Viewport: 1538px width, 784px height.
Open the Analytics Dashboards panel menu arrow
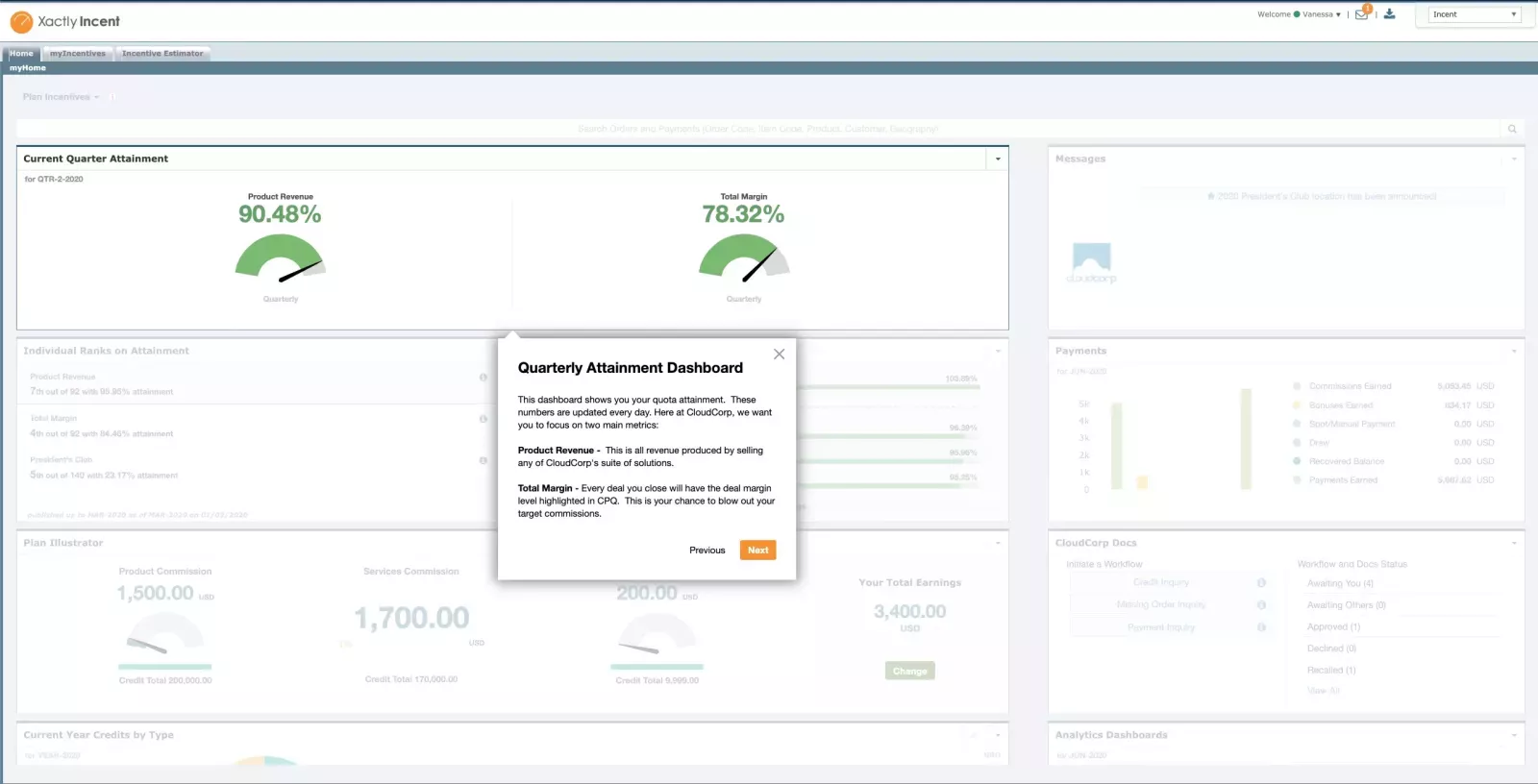coord(1514,735)
